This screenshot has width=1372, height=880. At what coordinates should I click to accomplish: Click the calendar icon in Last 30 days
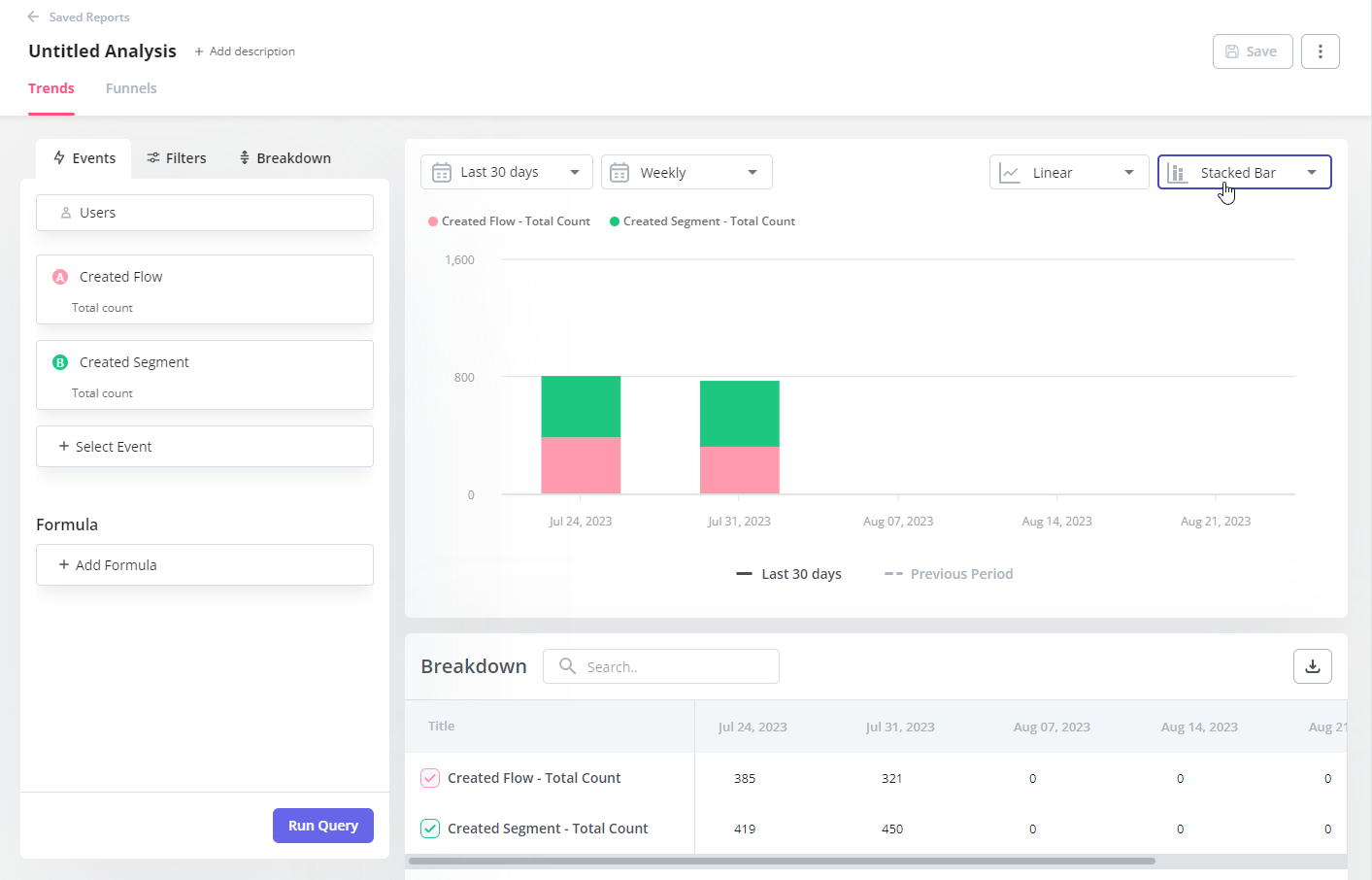(x=442, y=173)
